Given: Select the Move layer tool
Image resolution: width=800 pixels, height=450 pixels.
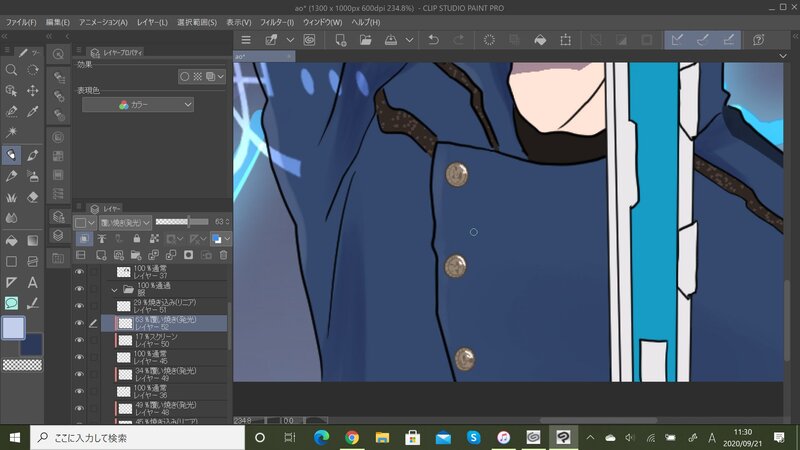Looking at the screenshot, I should pyautogui.click(x=33, y=91).
